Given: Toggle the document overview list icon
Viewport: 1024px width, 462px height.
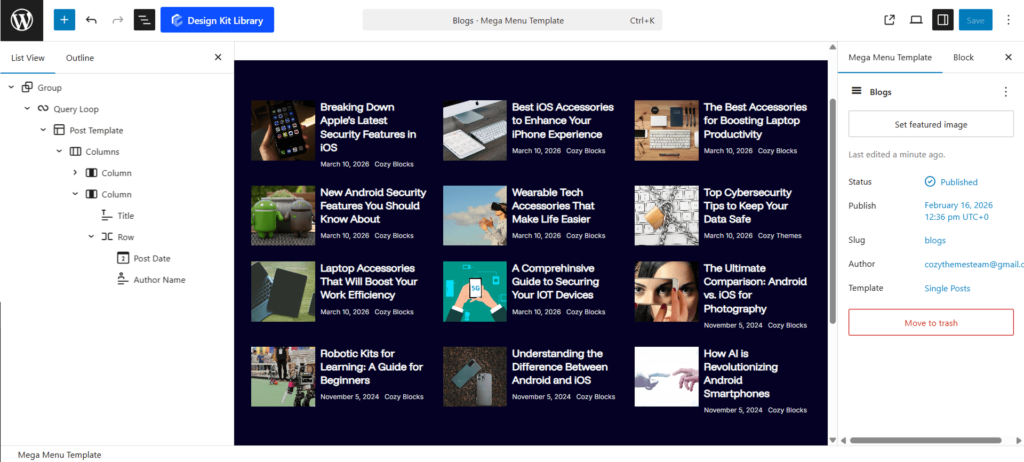Looking at the screenshot, I should (144, 20).
